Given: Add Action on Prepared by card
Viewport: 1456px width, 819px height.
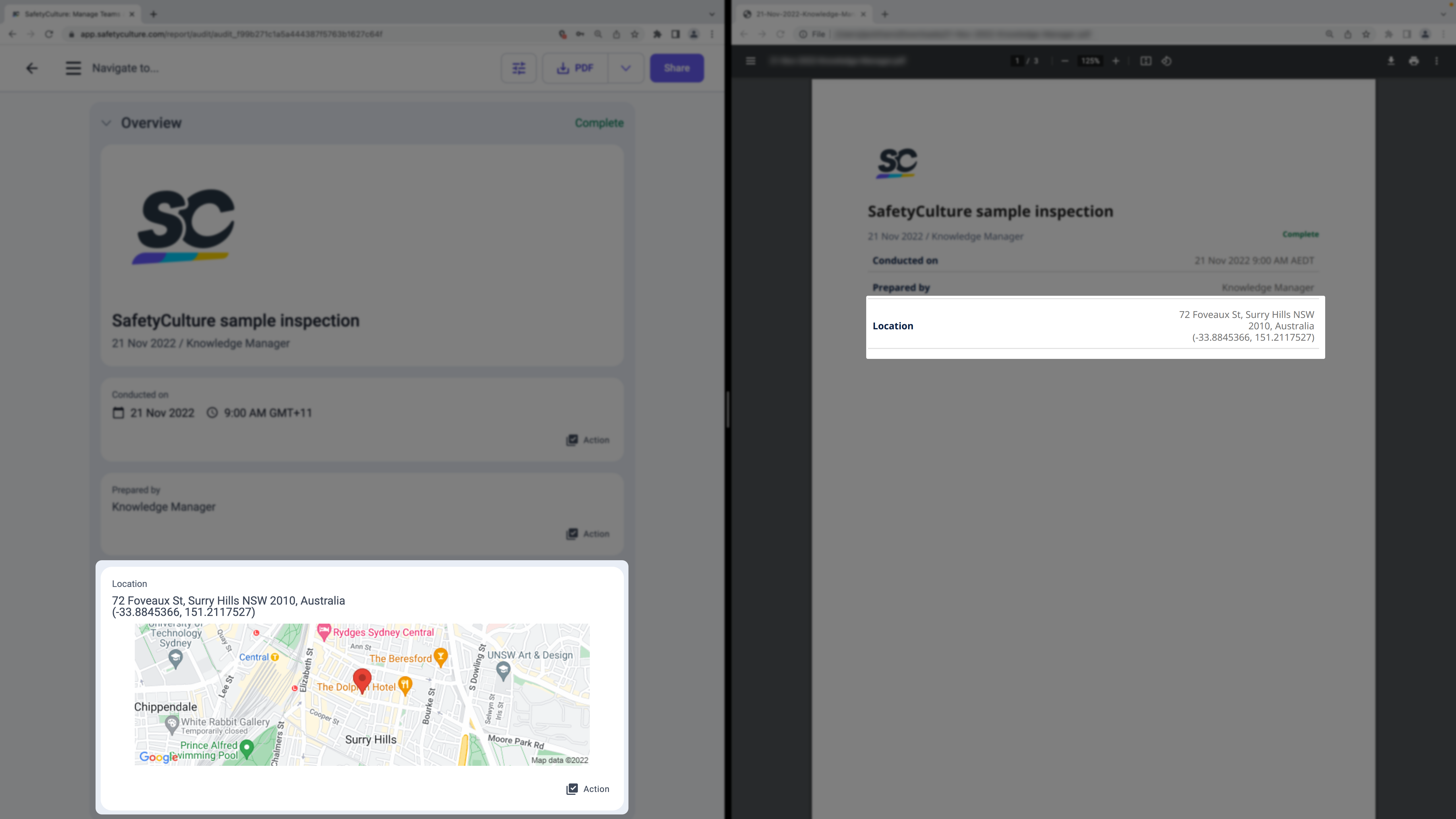Looking at the screenshot, I should (x=588, y=533).
